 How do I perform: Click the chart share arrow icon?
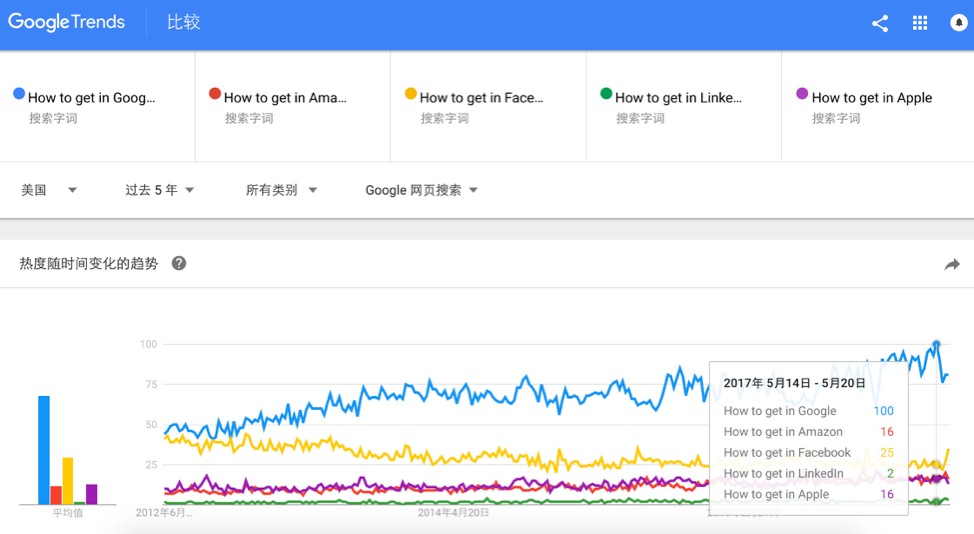951,264
